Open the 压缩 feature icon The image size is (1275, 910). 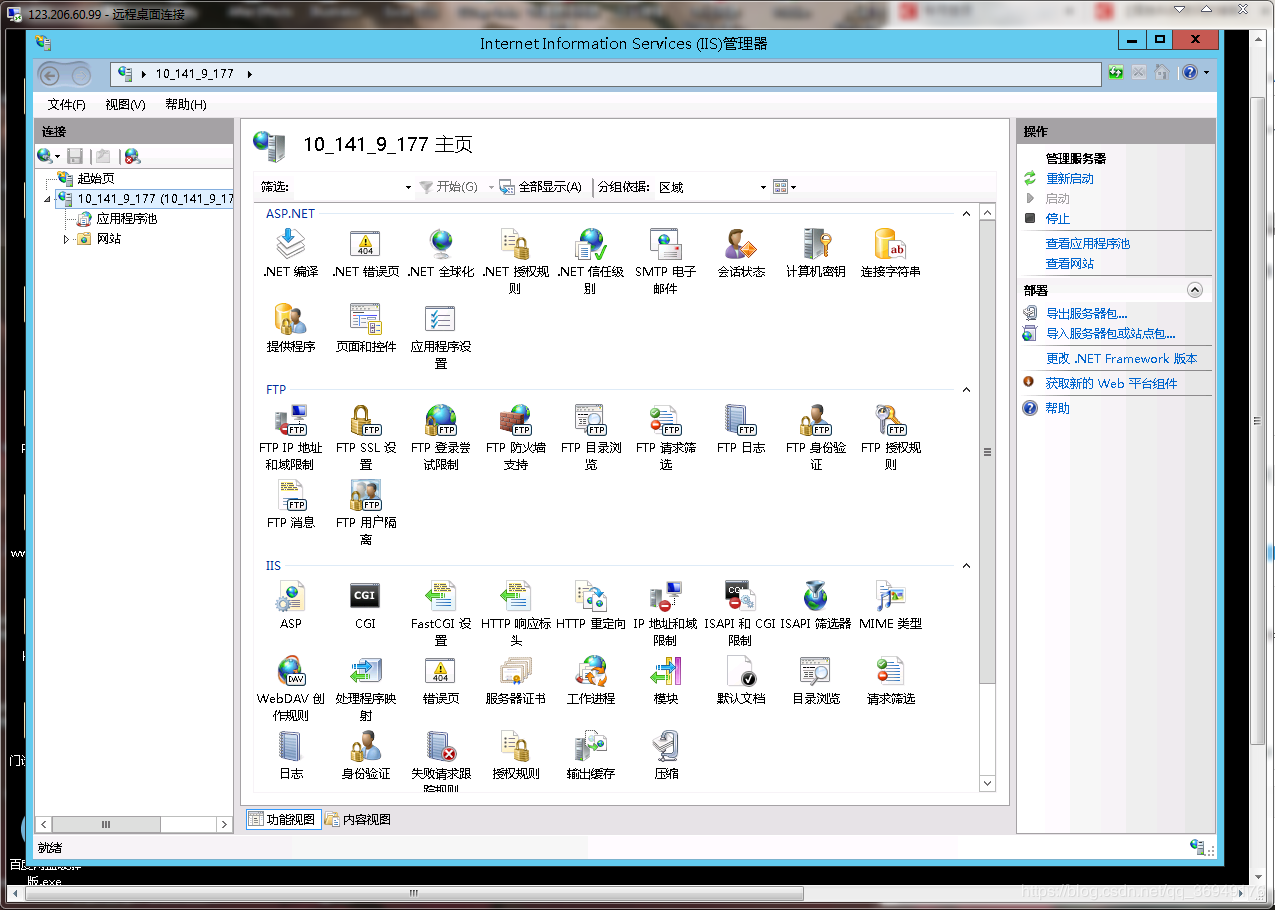click(x=665, y=755)
